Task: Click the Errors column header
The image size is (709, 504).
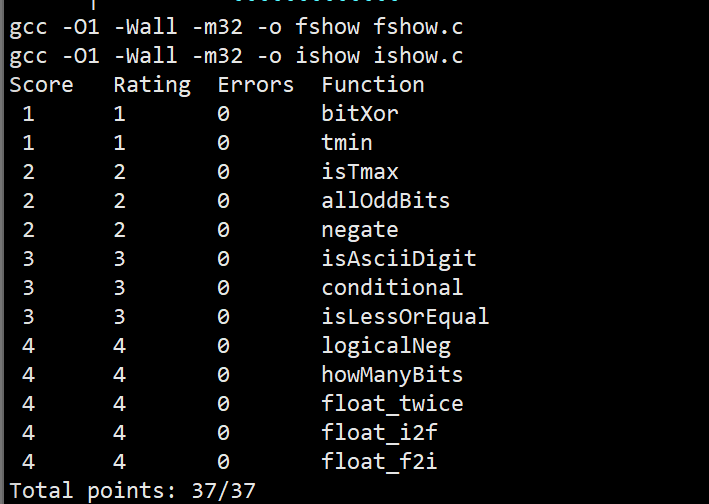Action: [256, 85]
